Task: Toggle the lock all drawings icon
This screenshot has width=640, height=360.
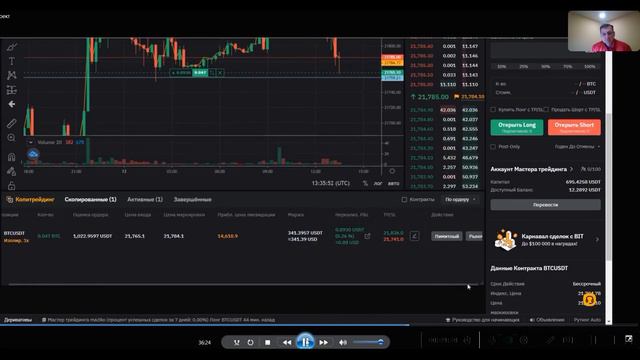Action: pos(11,186)
